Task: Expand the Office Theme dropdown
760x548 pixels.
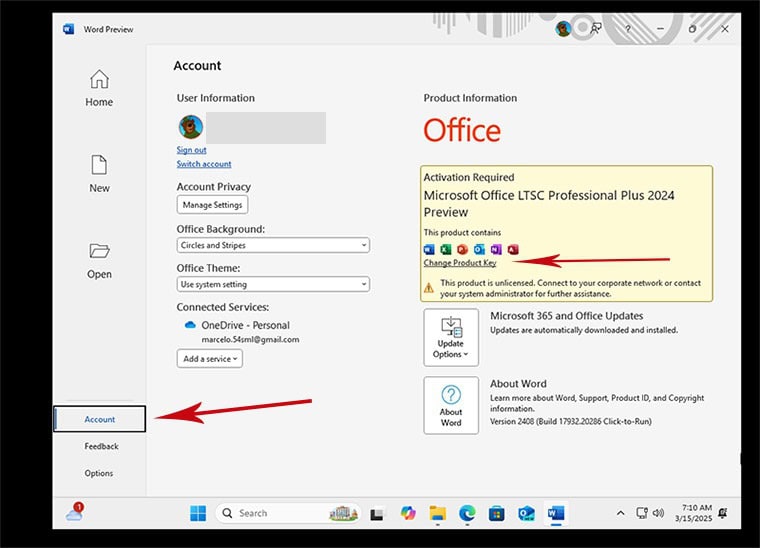Action: click(273, 284)
